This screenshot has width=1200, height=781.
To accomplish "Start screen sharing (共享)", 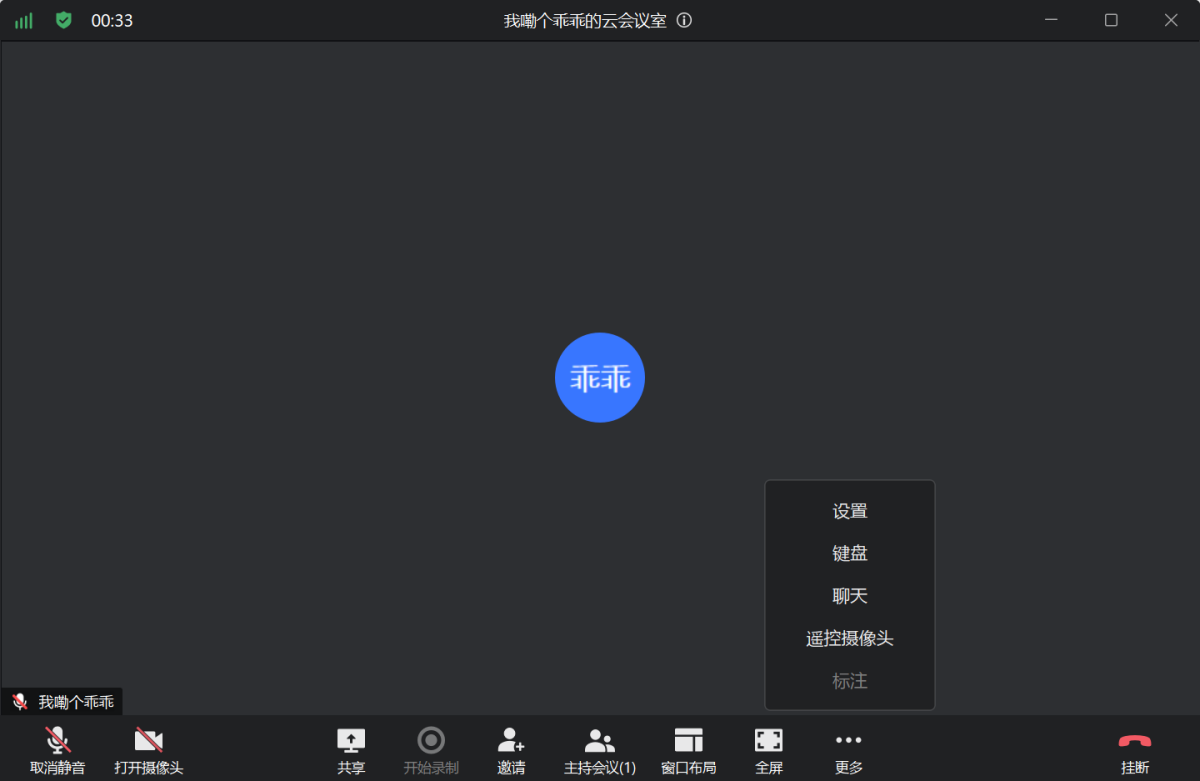I will (x=351, y=750).
